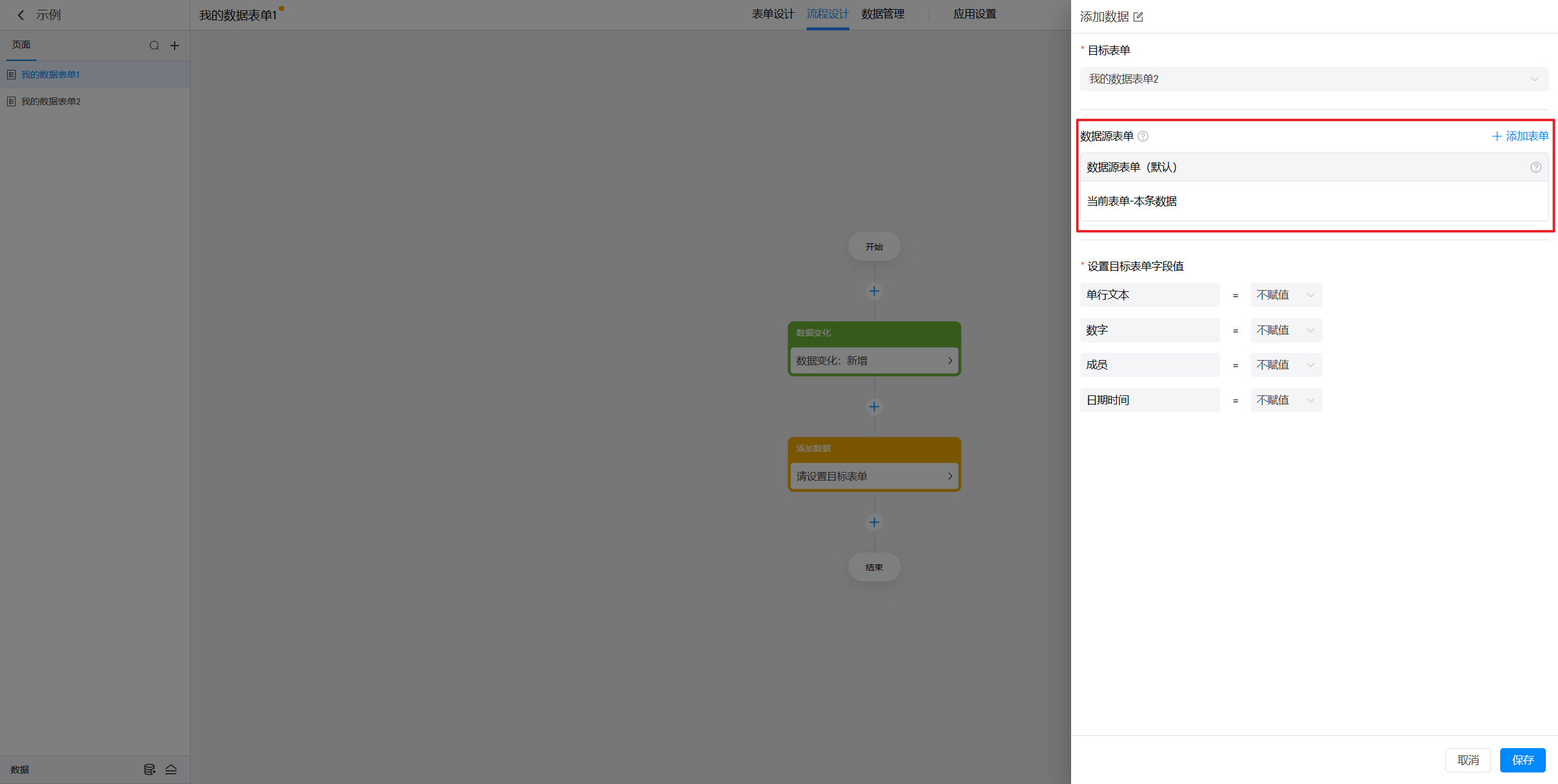Open the 目标表单 dropdown 我的数据表单2
This screenshot has width=1558, height=784.
[1313, 79]
